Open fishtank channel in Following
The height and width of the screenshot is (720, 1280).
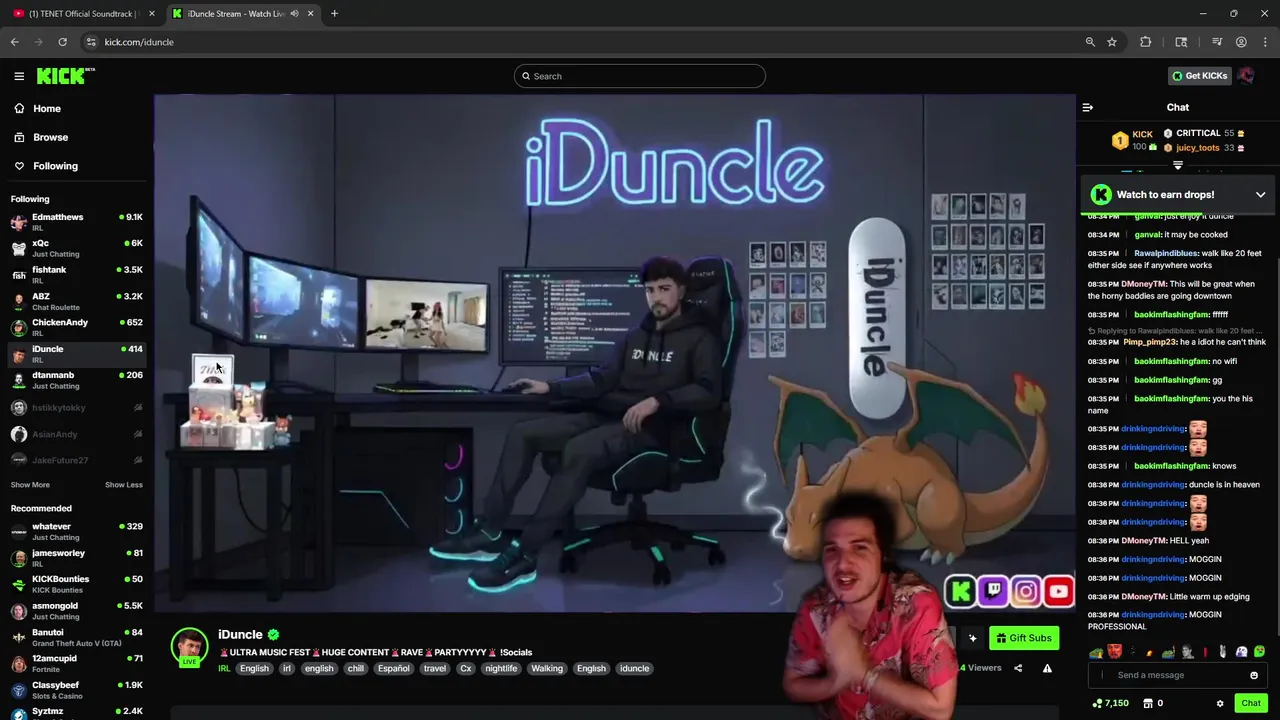76,274
